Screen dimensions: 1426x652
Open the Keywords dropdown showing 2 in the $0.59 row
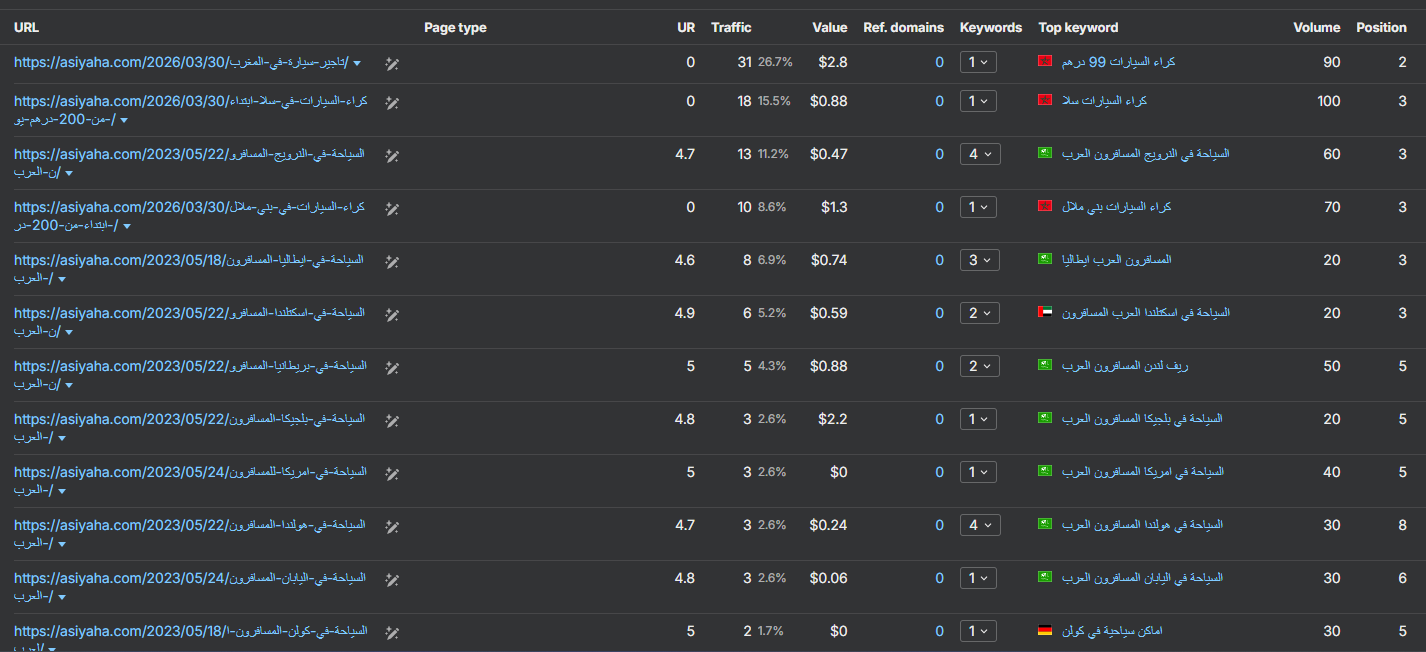point(979,313)
